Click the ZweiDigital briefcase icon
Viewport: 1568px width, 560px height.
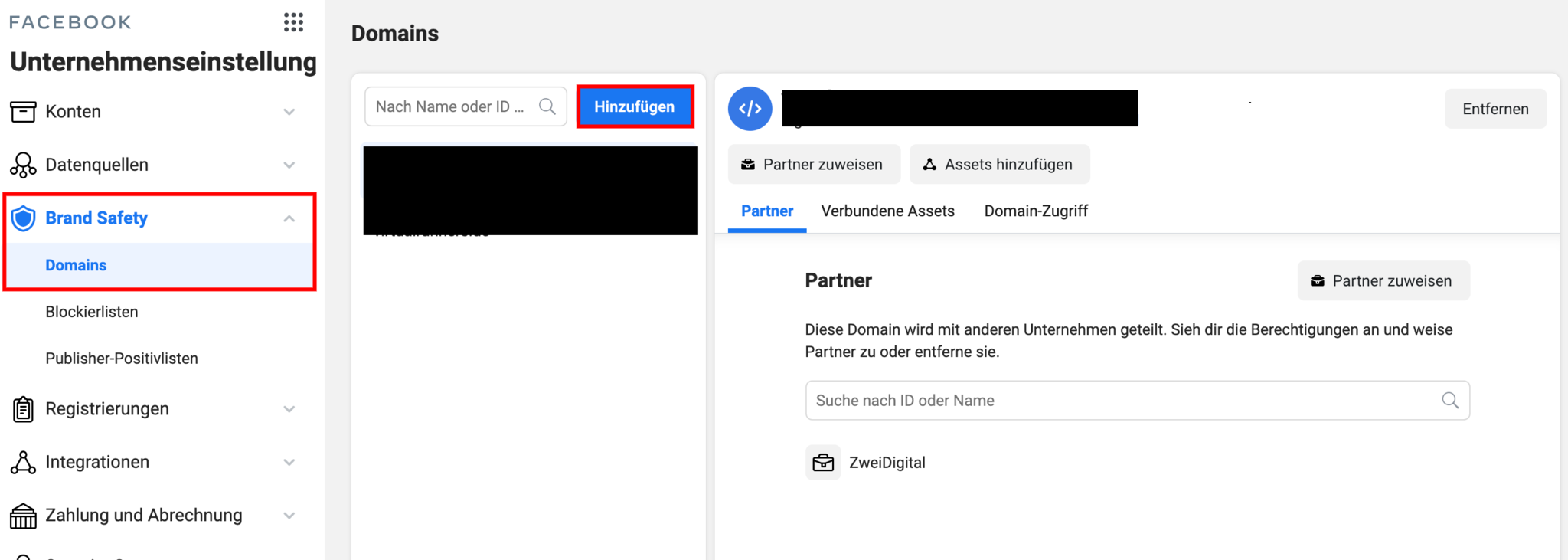tap(823, 463)
